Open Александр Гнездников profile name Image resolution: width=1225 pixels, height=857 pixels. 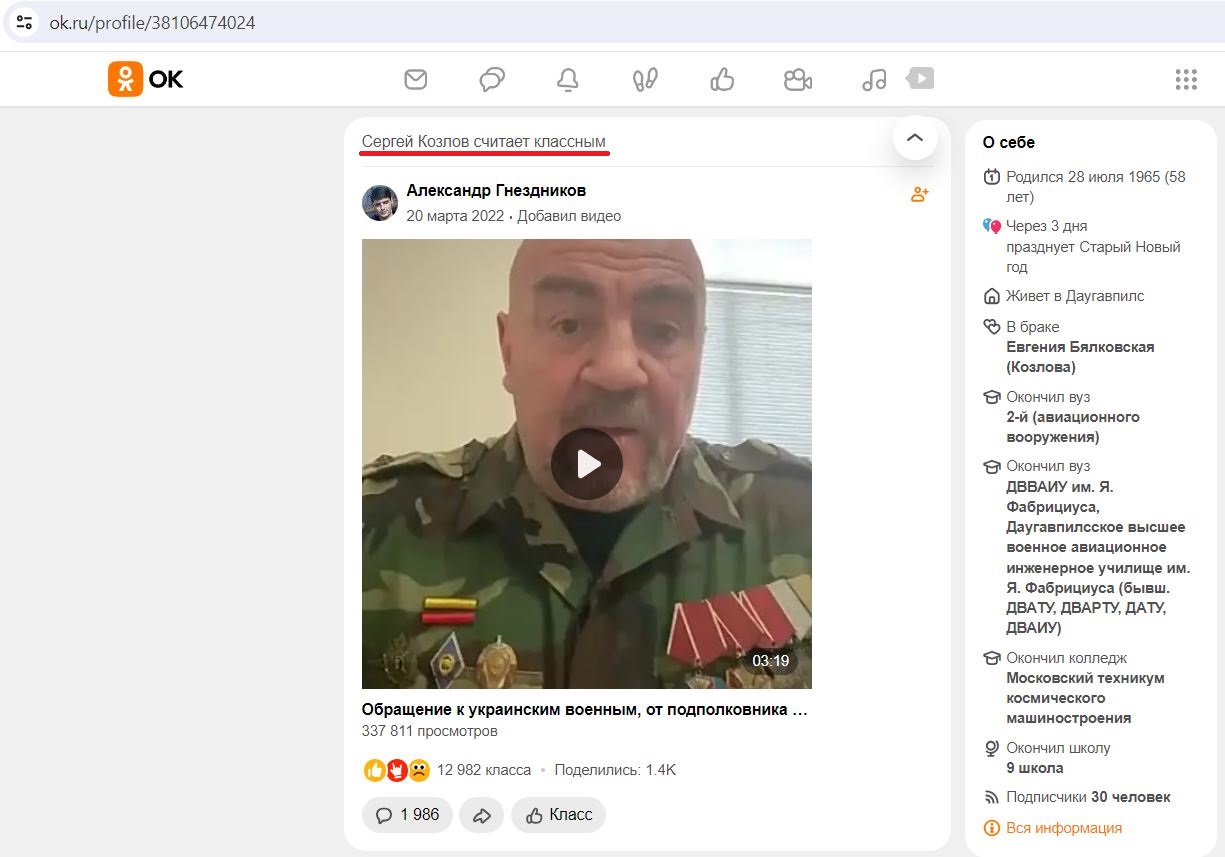(496, 190)
